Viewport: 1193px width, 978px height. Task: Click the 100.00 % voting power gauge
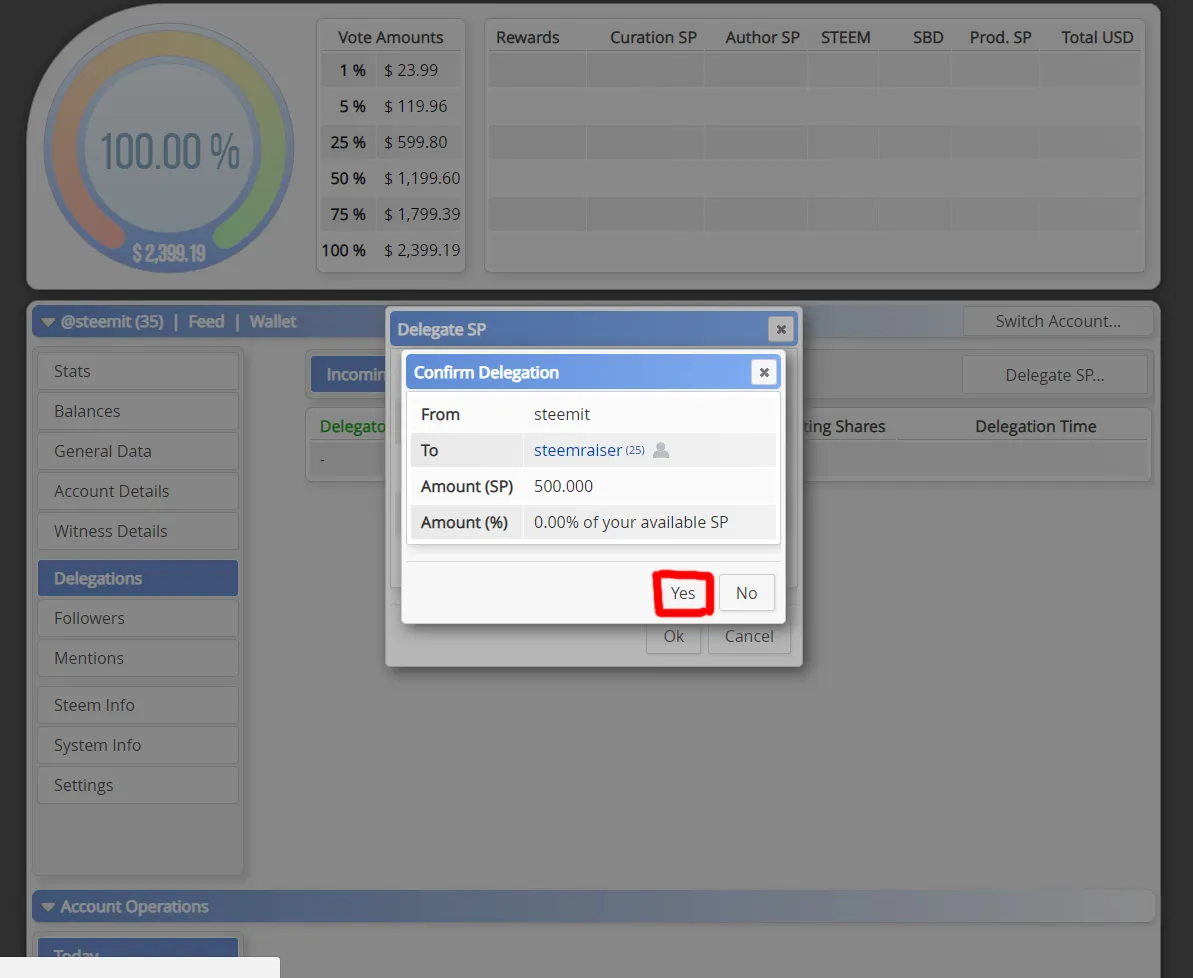click(169, 149)
